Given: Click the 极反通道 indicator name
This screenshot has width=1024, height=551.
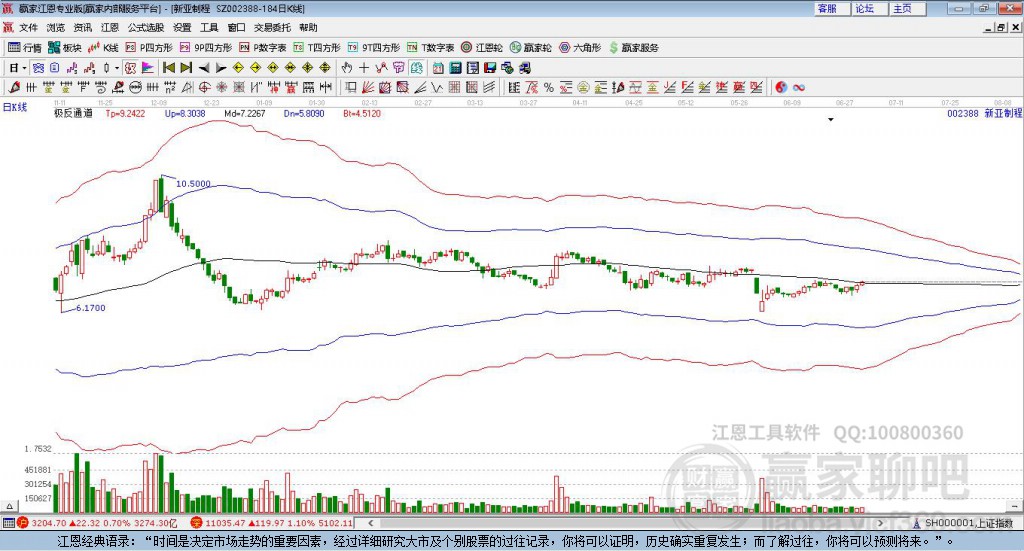Looking at the screenshot, I should click(x=73, y=114).
